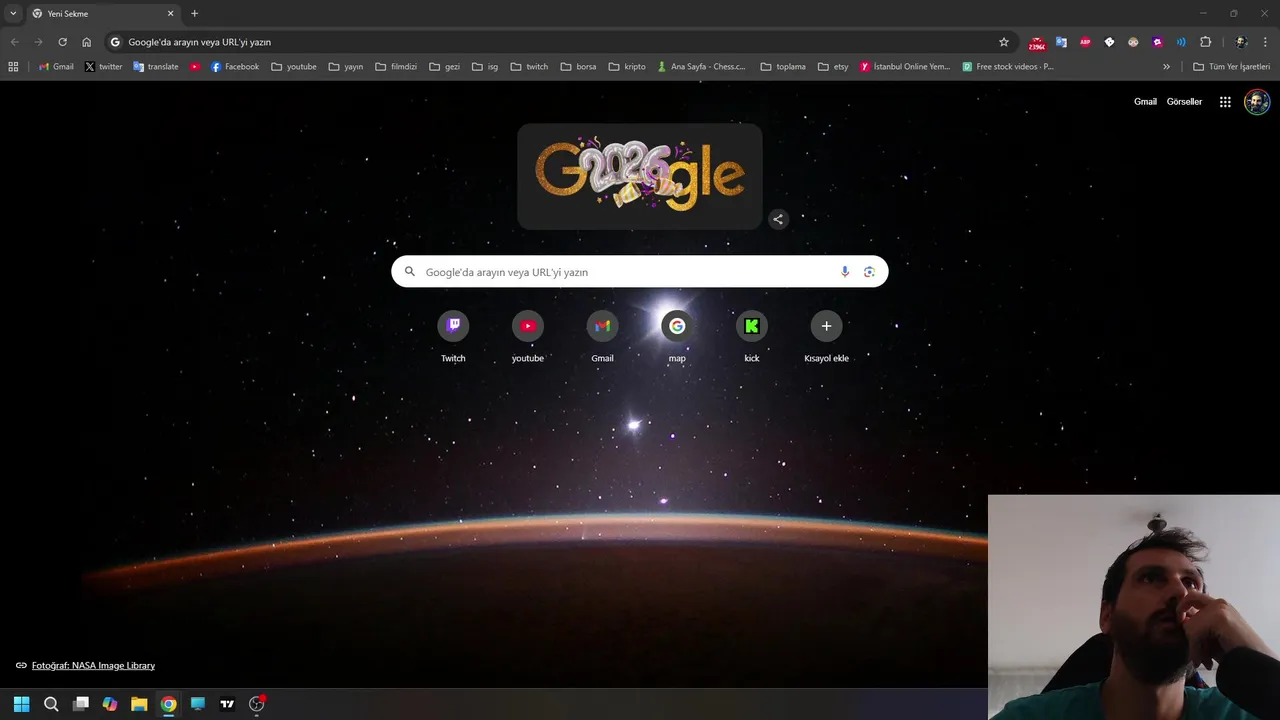Expand the yayın bookmark folder

[346, 67]
